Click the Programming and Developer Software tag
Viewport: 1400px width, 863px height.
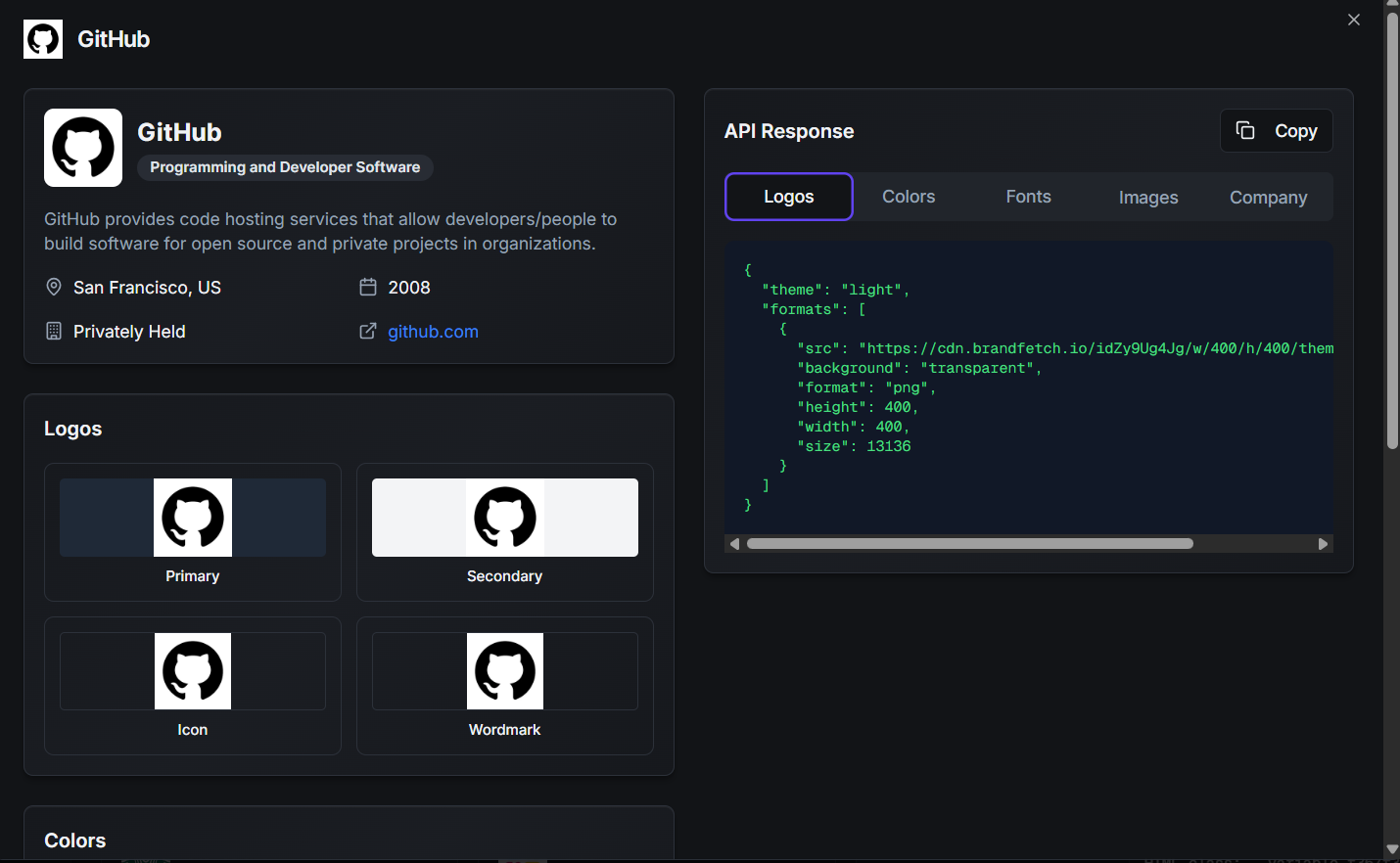285,167
